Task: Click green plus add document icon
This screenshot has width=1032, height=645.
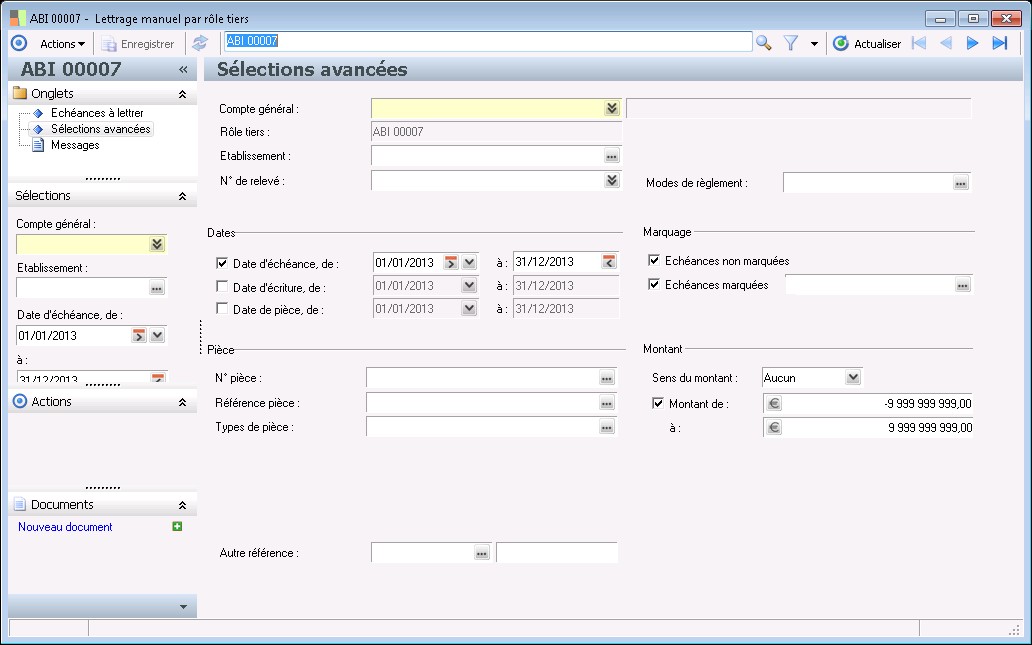Action: (177, 527)
